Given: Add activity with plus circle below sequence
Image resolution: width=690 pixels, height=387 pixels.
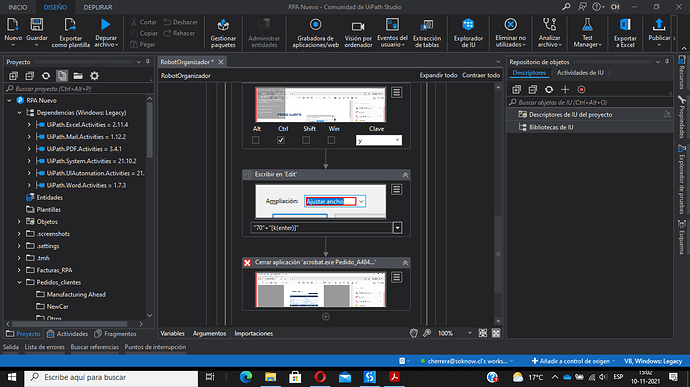Looking at the screenshot, I should [x=326, y=317].
